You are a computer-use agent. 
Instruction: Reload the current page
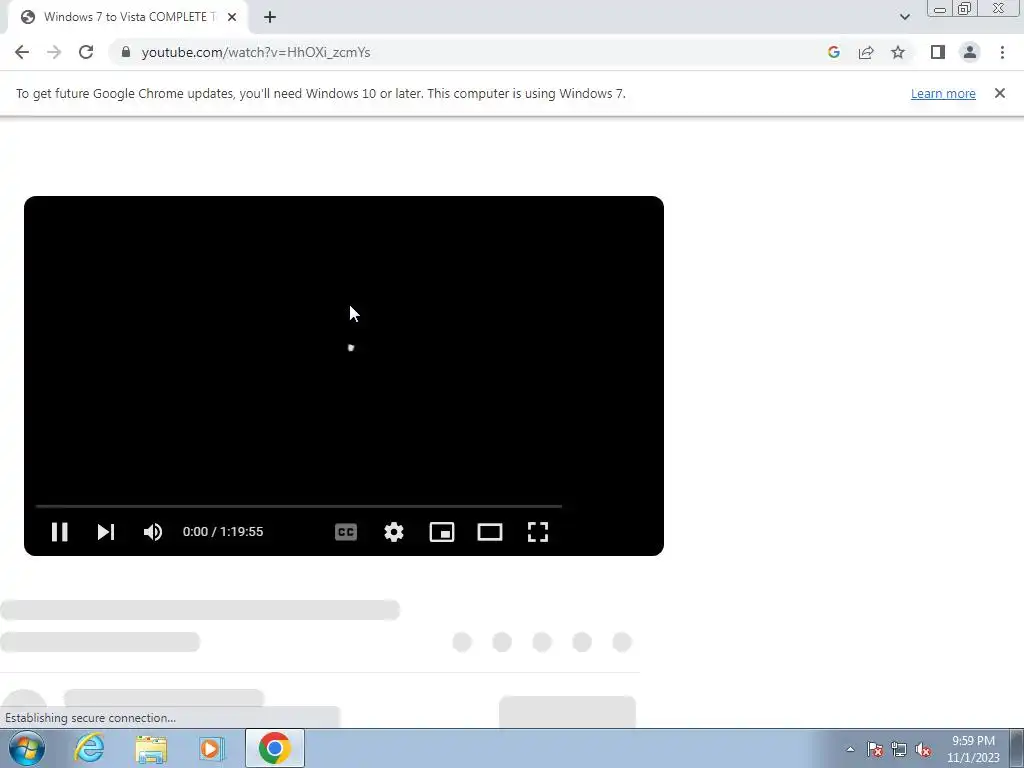86,52
